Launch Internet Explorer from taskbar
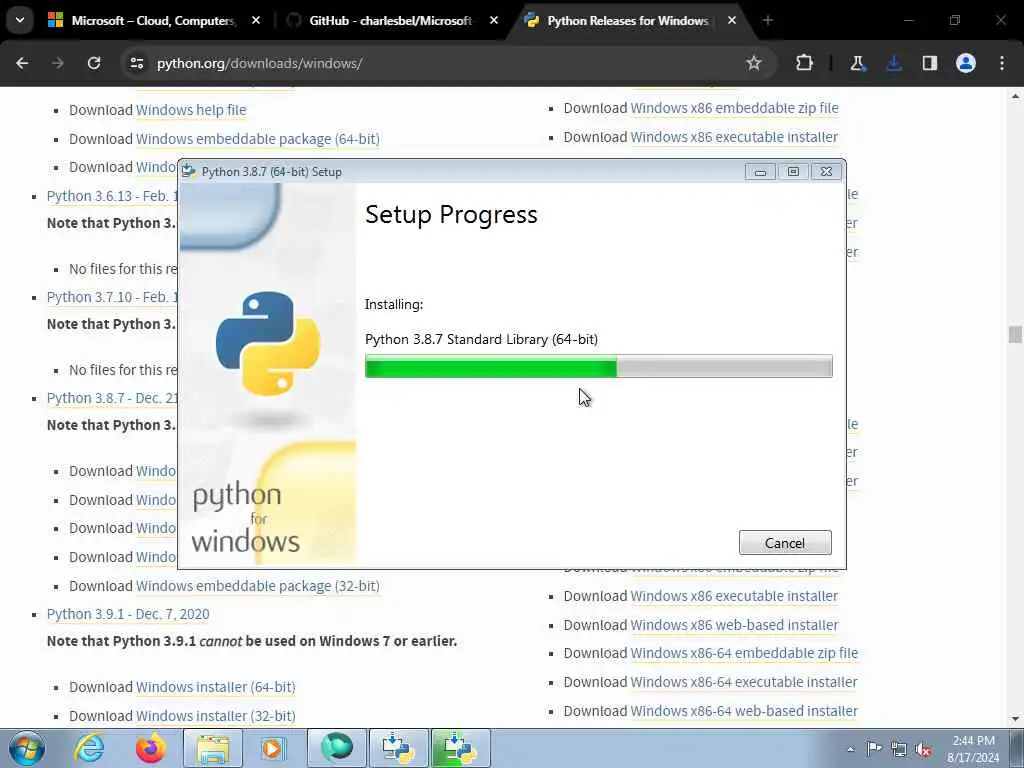This screenshot has width=1024, height=768. tap(89, 748)
